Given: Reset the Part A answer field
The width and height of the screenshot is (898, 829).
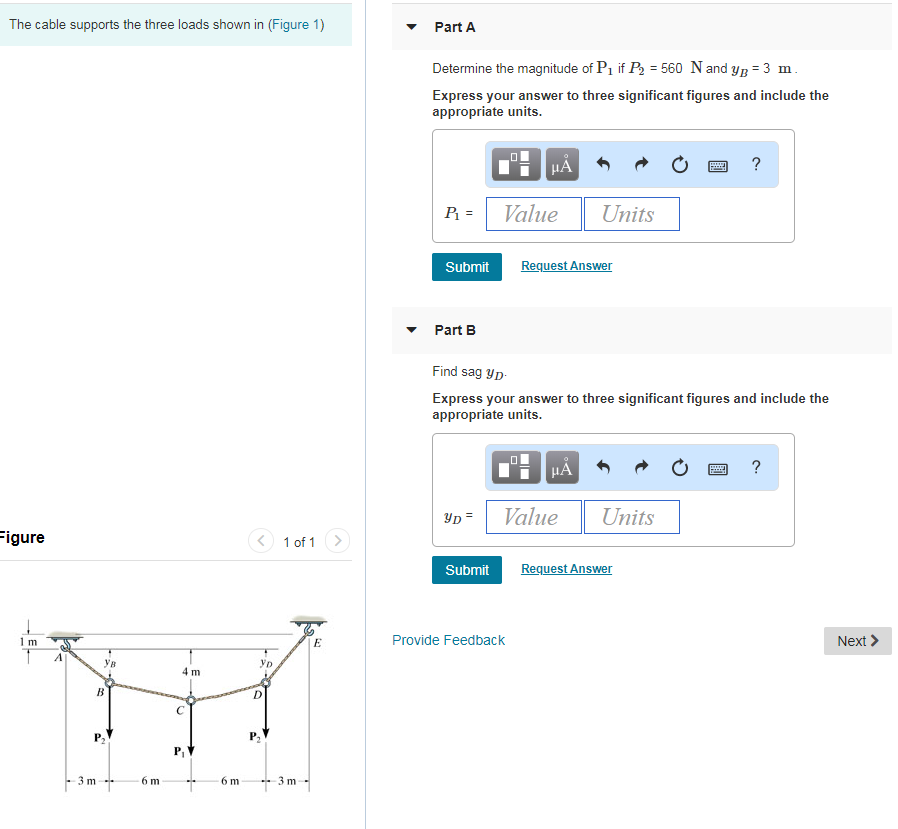Looking at the screenshot, I should [679, 164].
